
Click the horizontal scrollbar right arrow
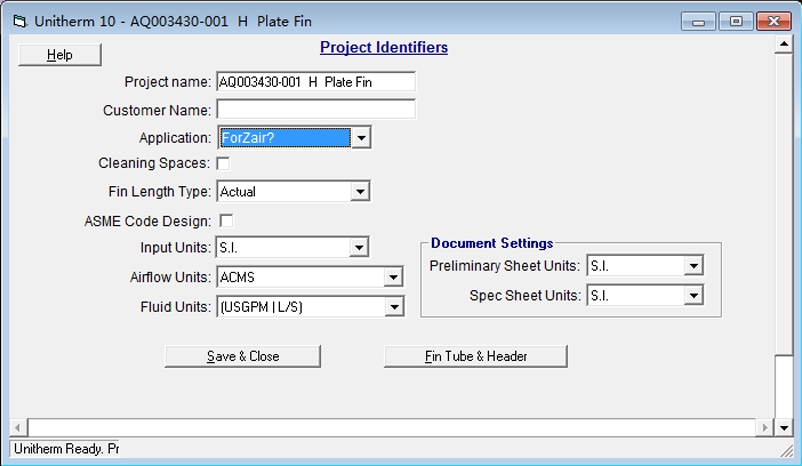click(765, 427)
